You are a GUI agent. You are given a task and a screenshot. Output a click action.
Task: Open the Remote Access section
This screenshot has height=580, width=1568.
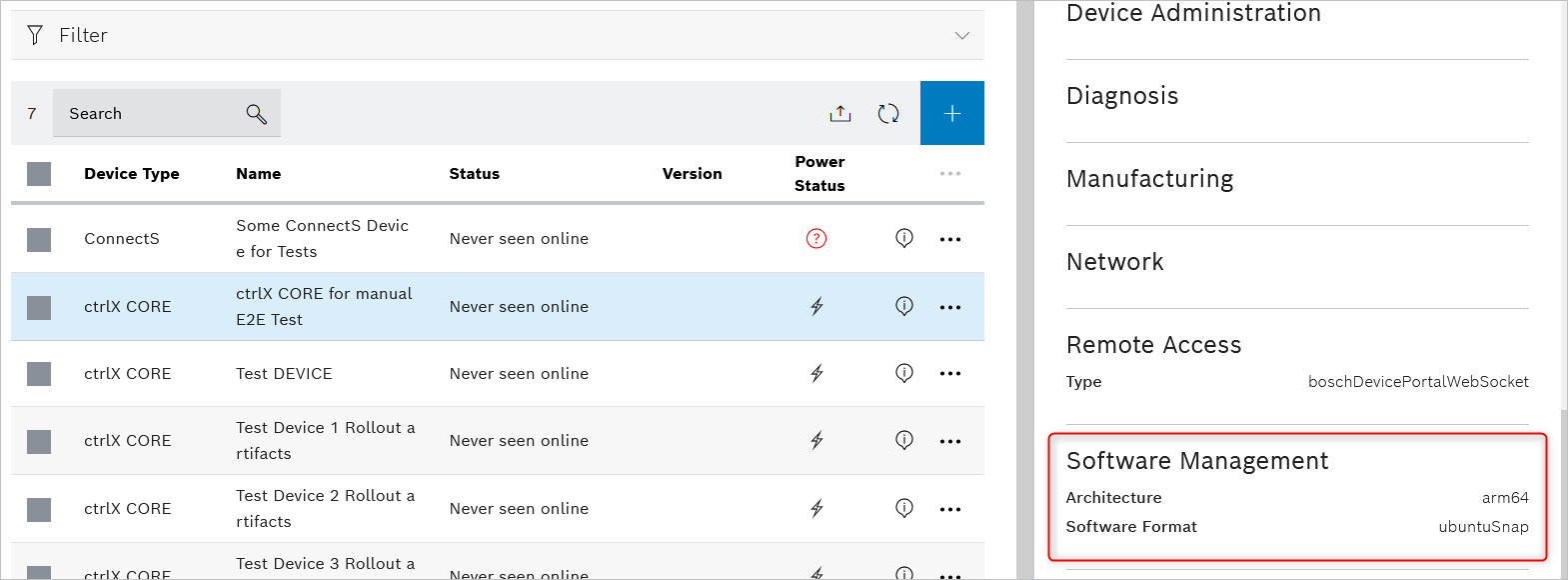coord(1154,345)
